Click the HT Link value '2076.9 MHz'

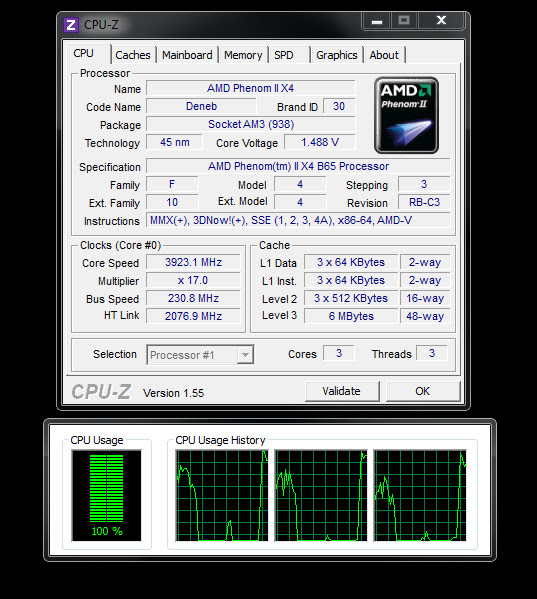point(193,316)
